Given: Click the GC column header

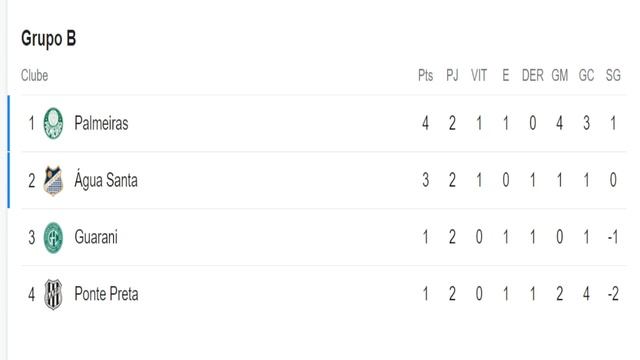Looking at the screenshot, I should click(586, 76).
